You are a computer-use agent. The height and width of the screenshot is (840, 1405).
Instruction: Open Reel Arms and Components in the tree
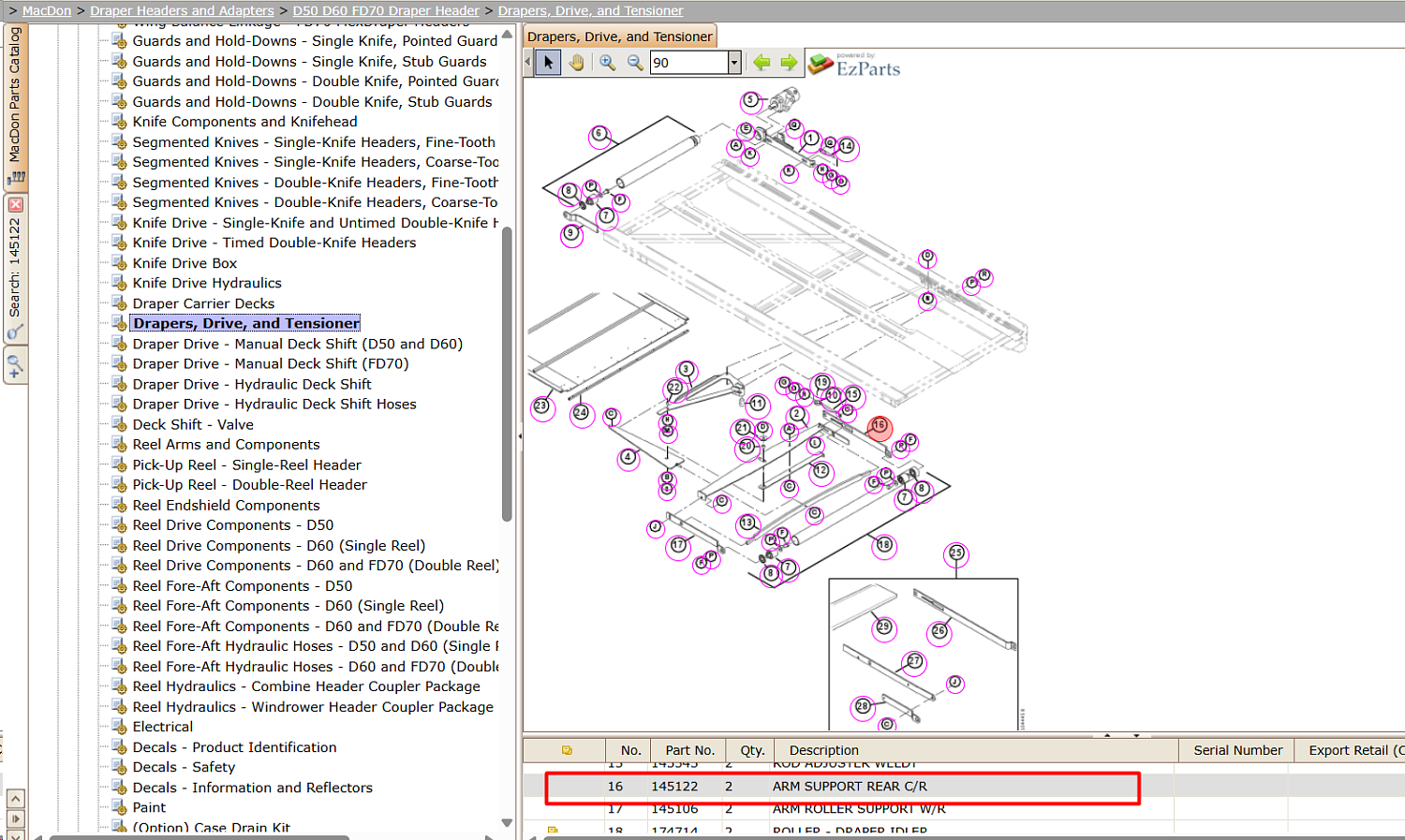coord(226,444)
